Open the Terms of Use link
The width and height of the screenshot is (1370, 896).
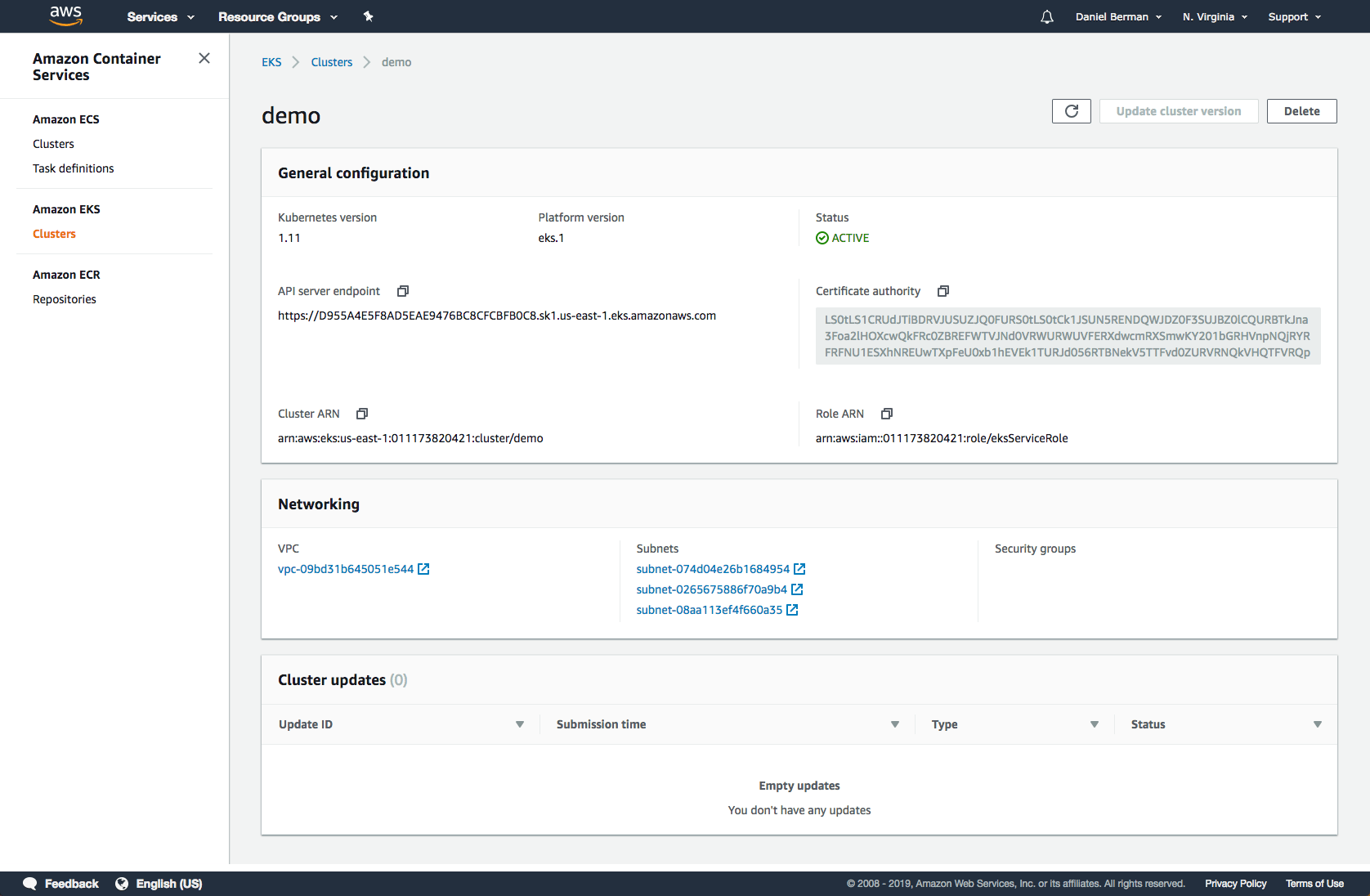point(1314,884)
